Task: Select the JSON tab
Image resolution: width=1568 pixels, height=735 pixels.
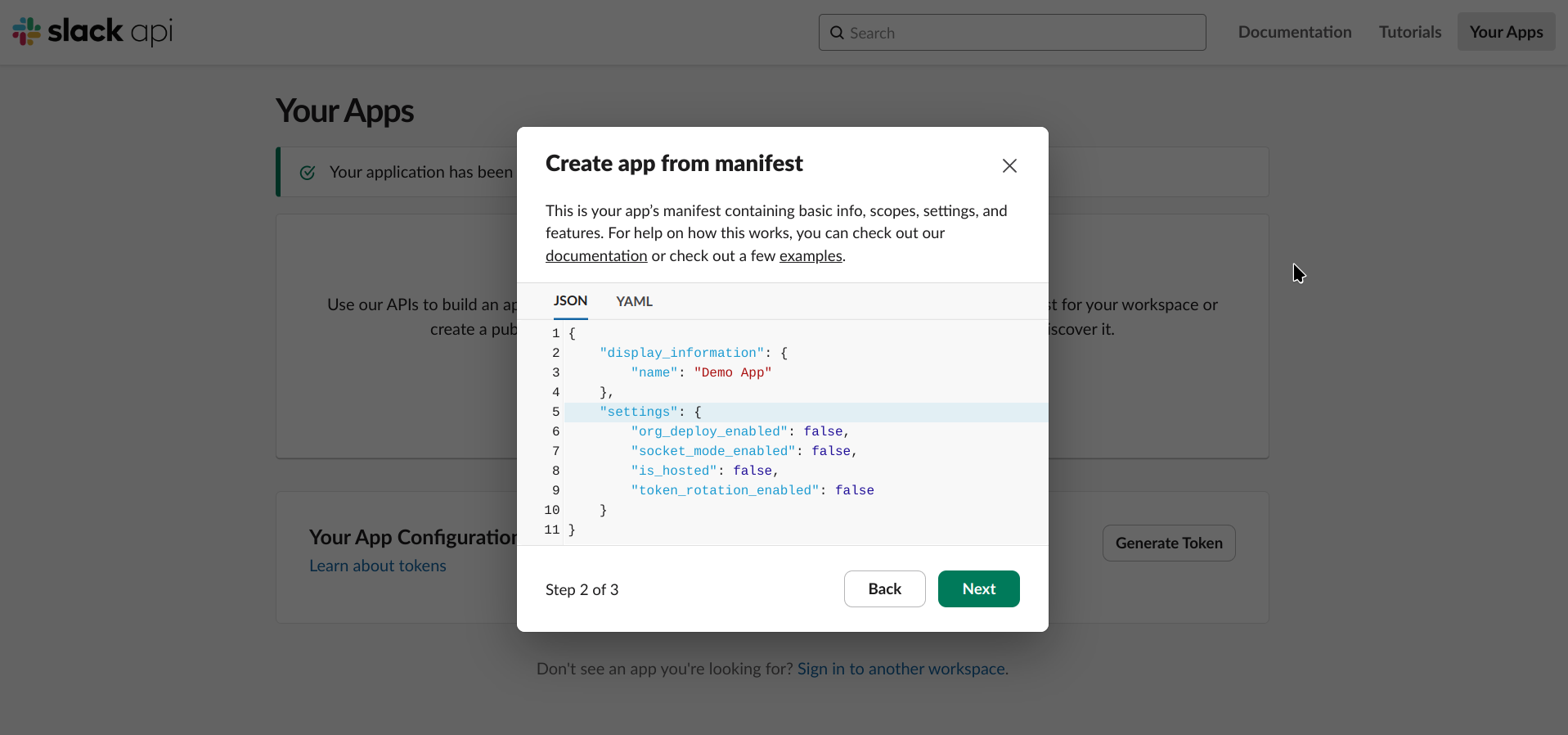Action: [x=570, y=301]
